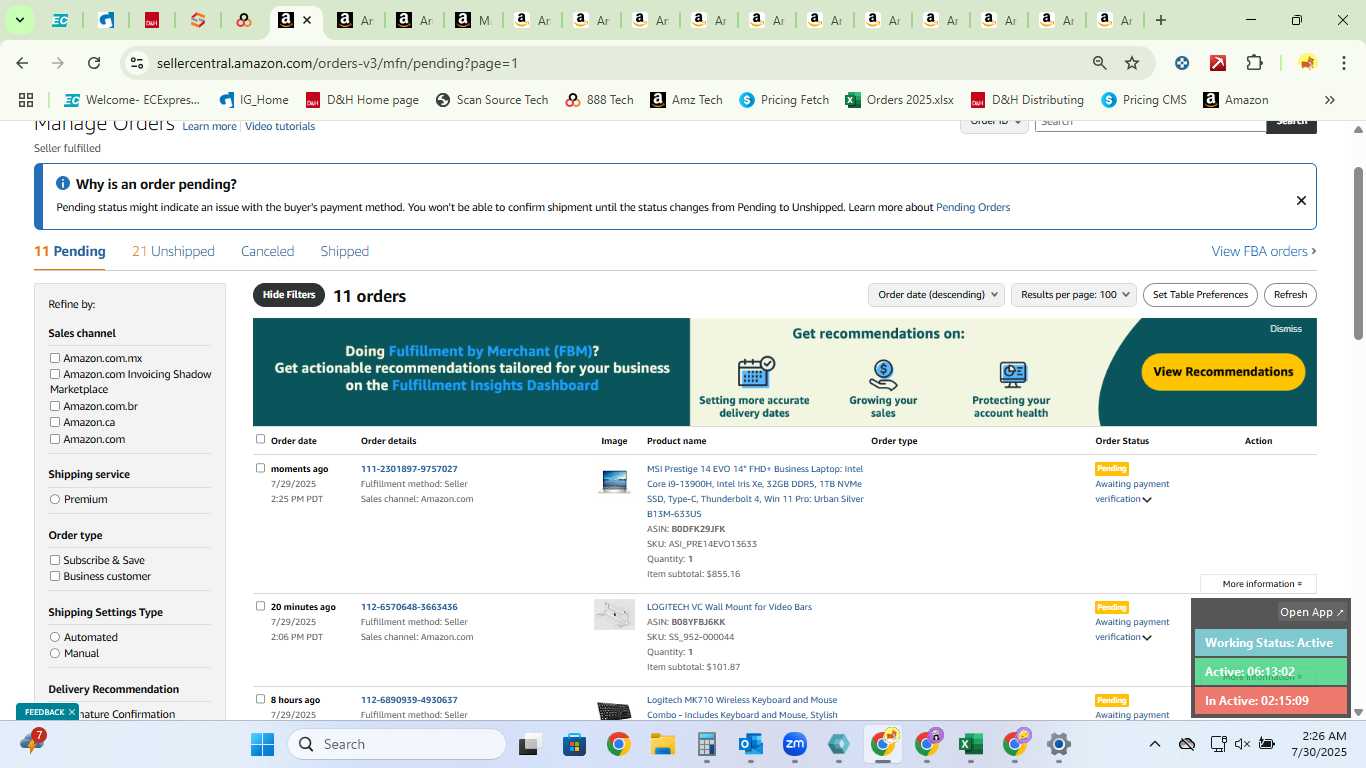Expand Awaiting payment verification for Logitech order
Image resolution: width=1366 pixels, height=768 pixels.
click(1147, 638)
